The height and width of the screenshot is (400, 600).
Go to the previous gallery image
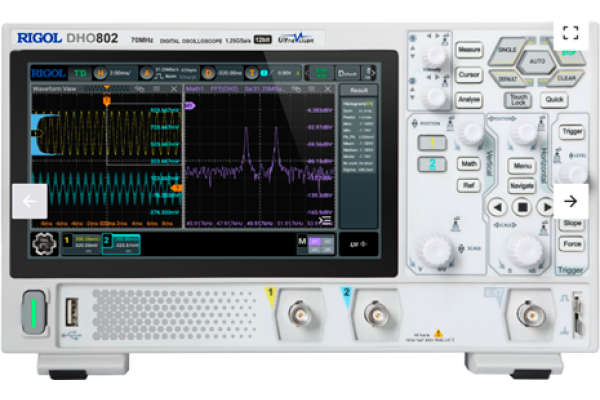coord(29,200)
